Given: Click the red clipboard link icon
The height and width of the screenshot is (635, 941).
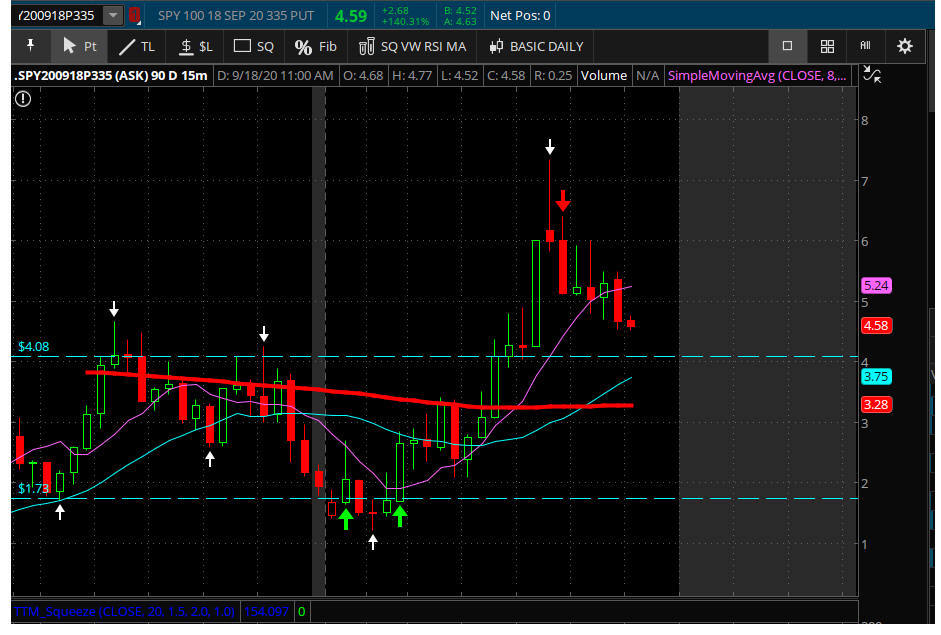Looking at the screenshot, I should point(135,15).
